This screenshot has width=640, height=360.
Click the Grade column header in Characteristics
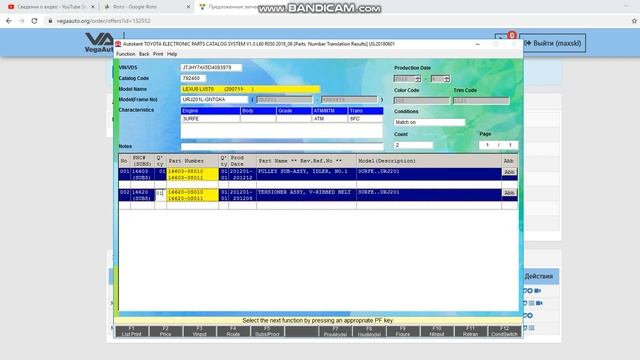294,111
